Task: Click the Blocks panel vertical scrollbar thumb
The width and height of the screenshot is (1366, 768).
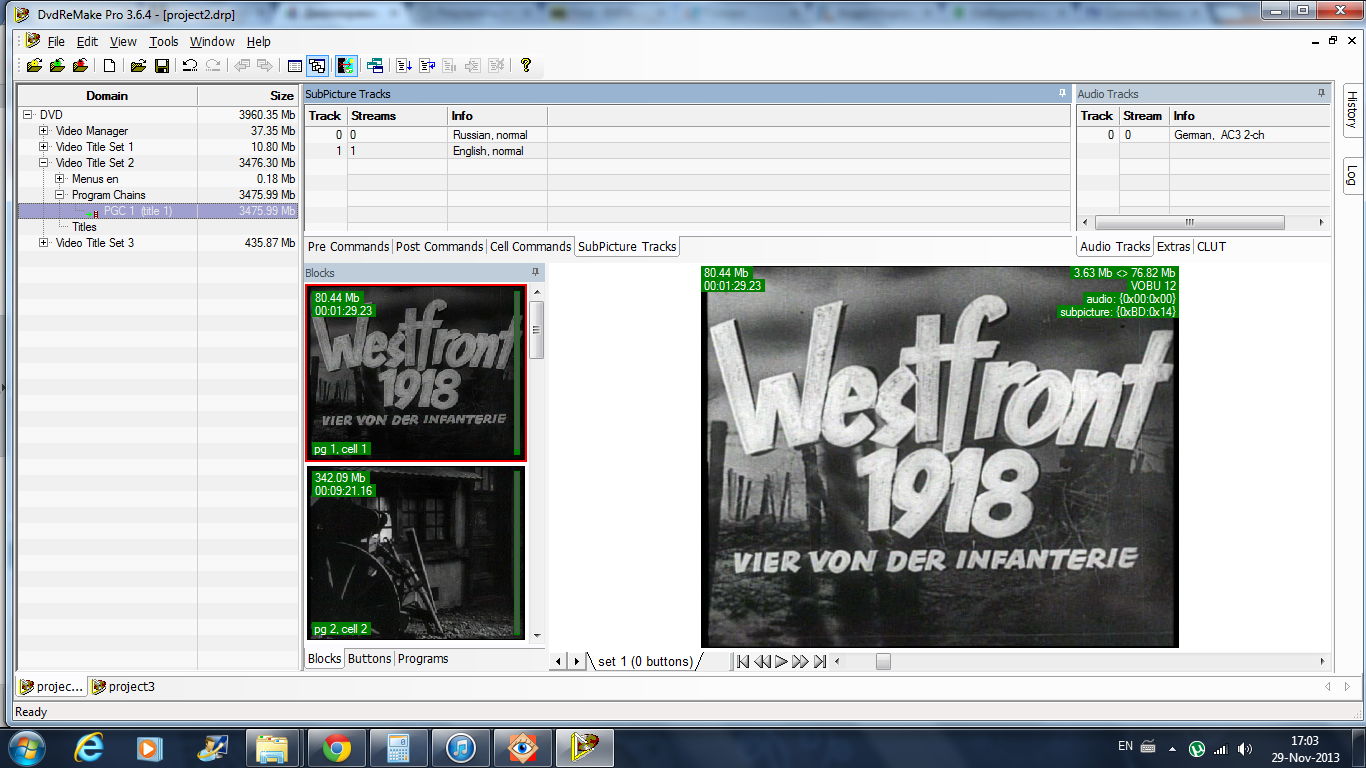Action: (537, 329)
